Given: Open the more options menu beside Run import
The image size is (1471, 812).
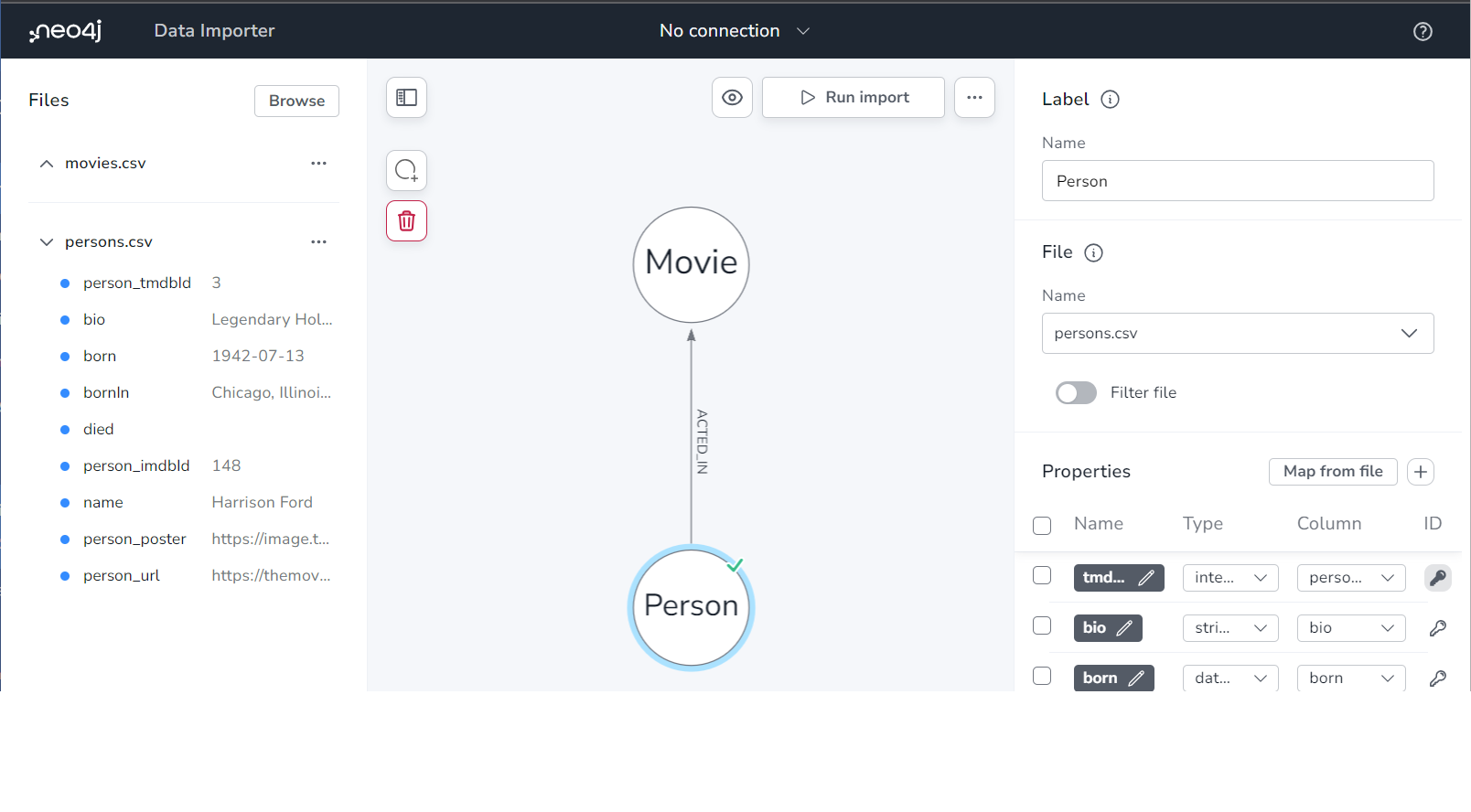Looking at the screenshot, I should pyautogui.click(x=974, y=97).
